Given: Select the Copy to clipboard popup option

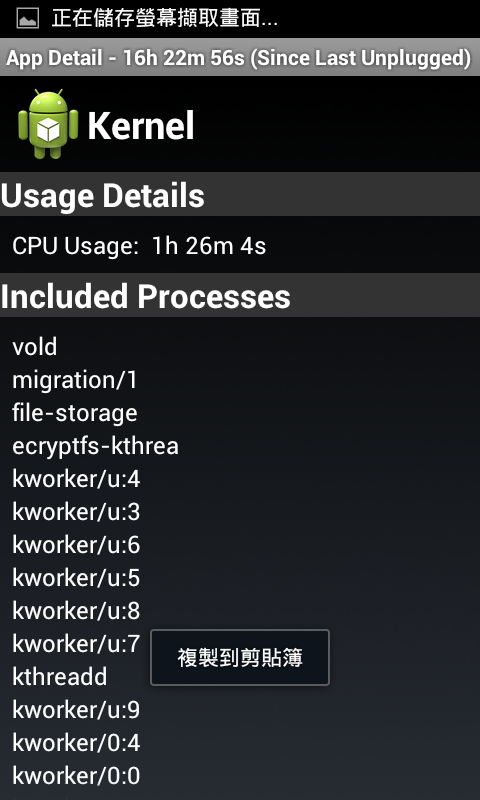Looking at the screenshot, I should pyautogui.click(x=240, y=658).
